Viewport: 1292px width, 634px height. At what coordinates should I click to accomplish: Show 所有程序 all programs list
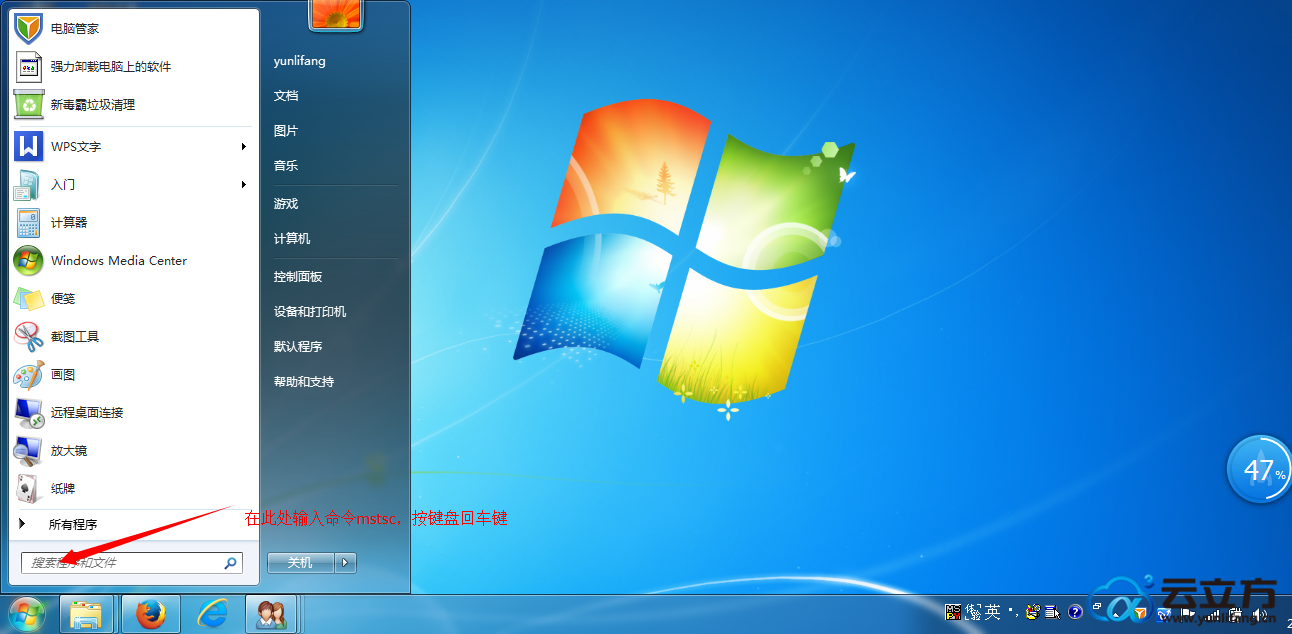point(134,524)
